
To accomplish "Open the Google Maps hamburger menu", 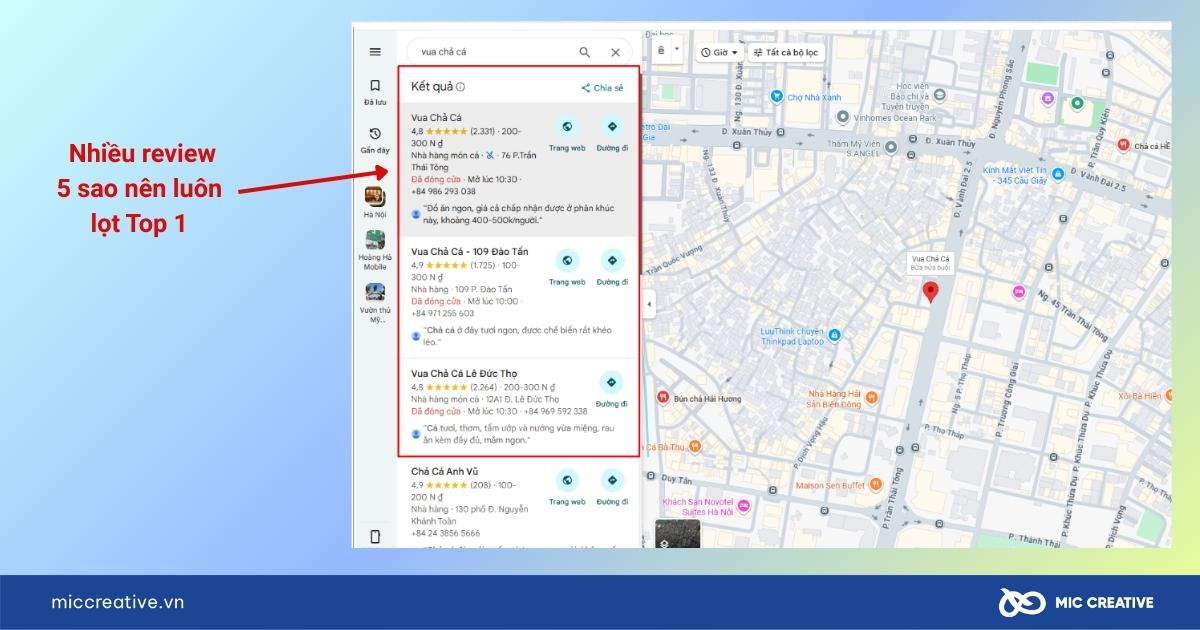I will point(375,51).
